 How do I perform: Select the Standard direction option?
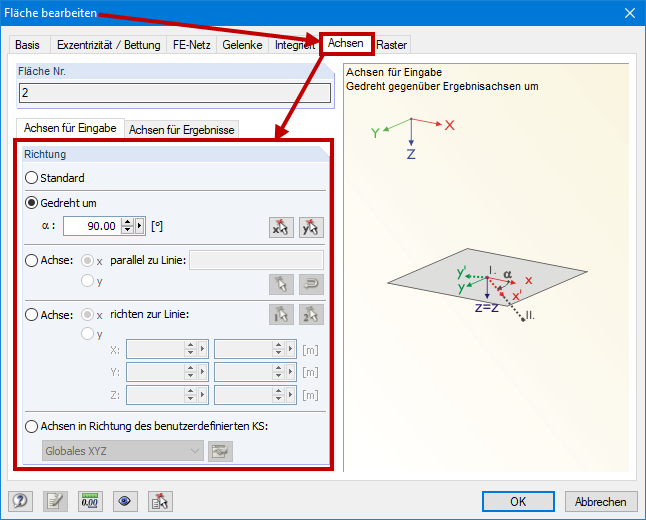click(31, 178)
